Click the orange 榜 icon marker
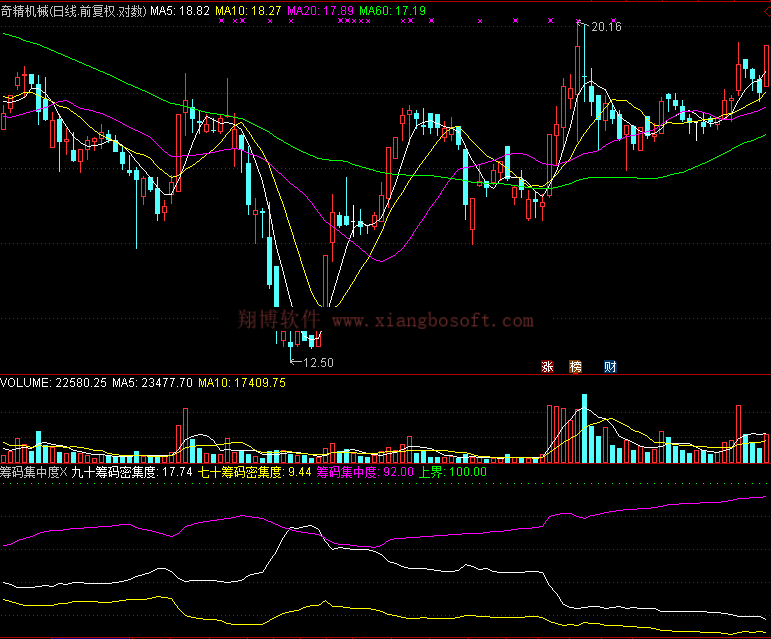Screen dimensions: 771x639 [575, 367]
